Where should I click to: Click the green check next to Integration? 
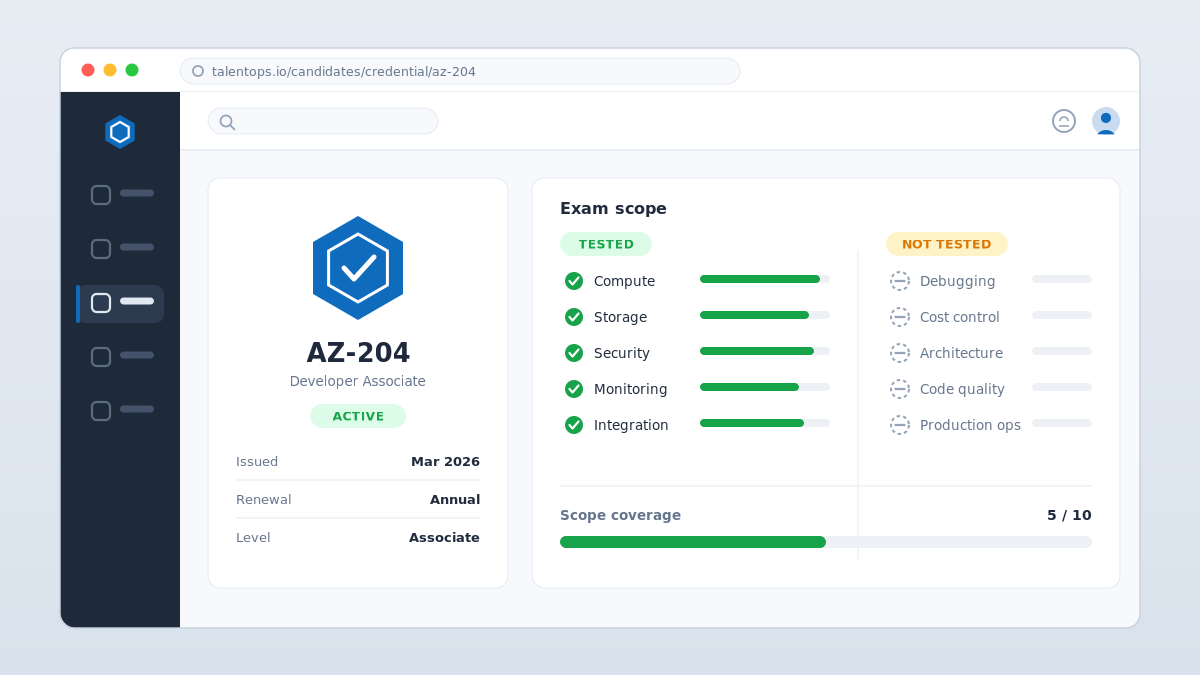[574, 425]
